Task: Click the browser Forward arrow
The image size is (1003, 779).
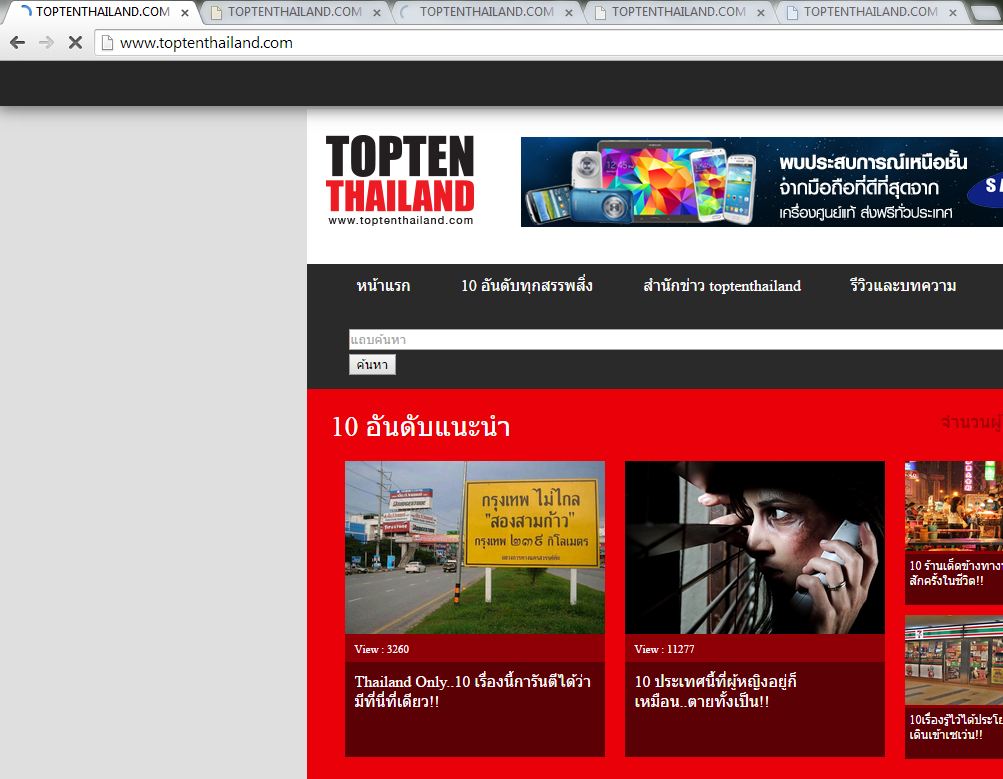Action: pos(46,43)
